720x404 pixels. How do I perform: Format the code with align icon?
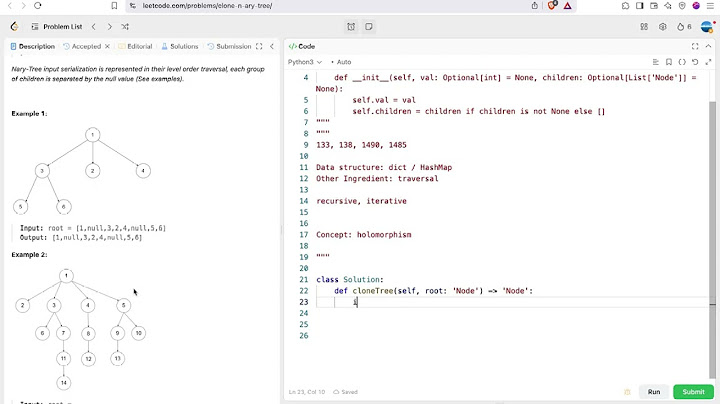[x=655, y=62]
